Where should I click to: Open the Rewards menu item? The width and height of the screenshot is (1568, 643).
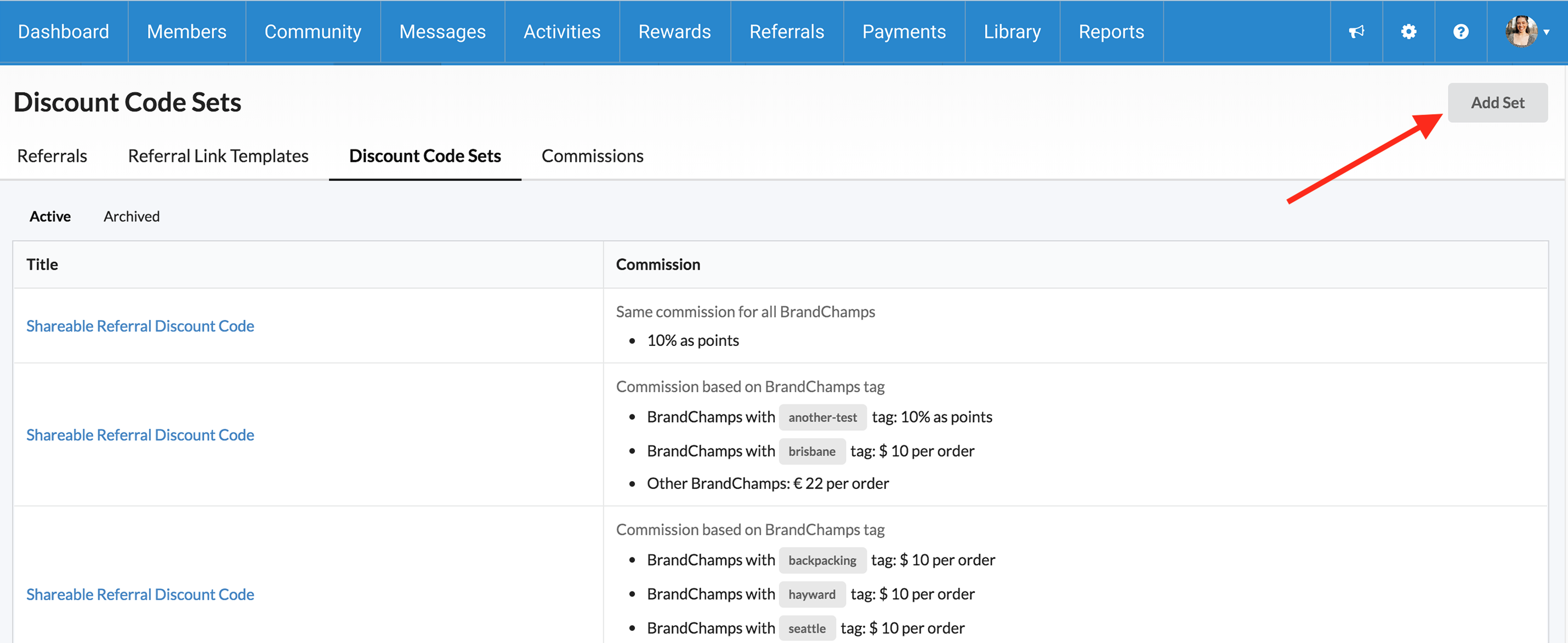coord(674,32)
